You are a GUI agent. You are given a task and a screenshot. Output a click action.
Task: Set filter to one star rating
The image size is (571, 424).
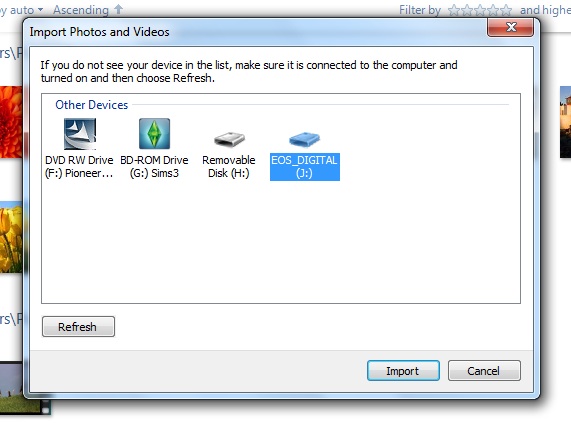coord(453,10)
